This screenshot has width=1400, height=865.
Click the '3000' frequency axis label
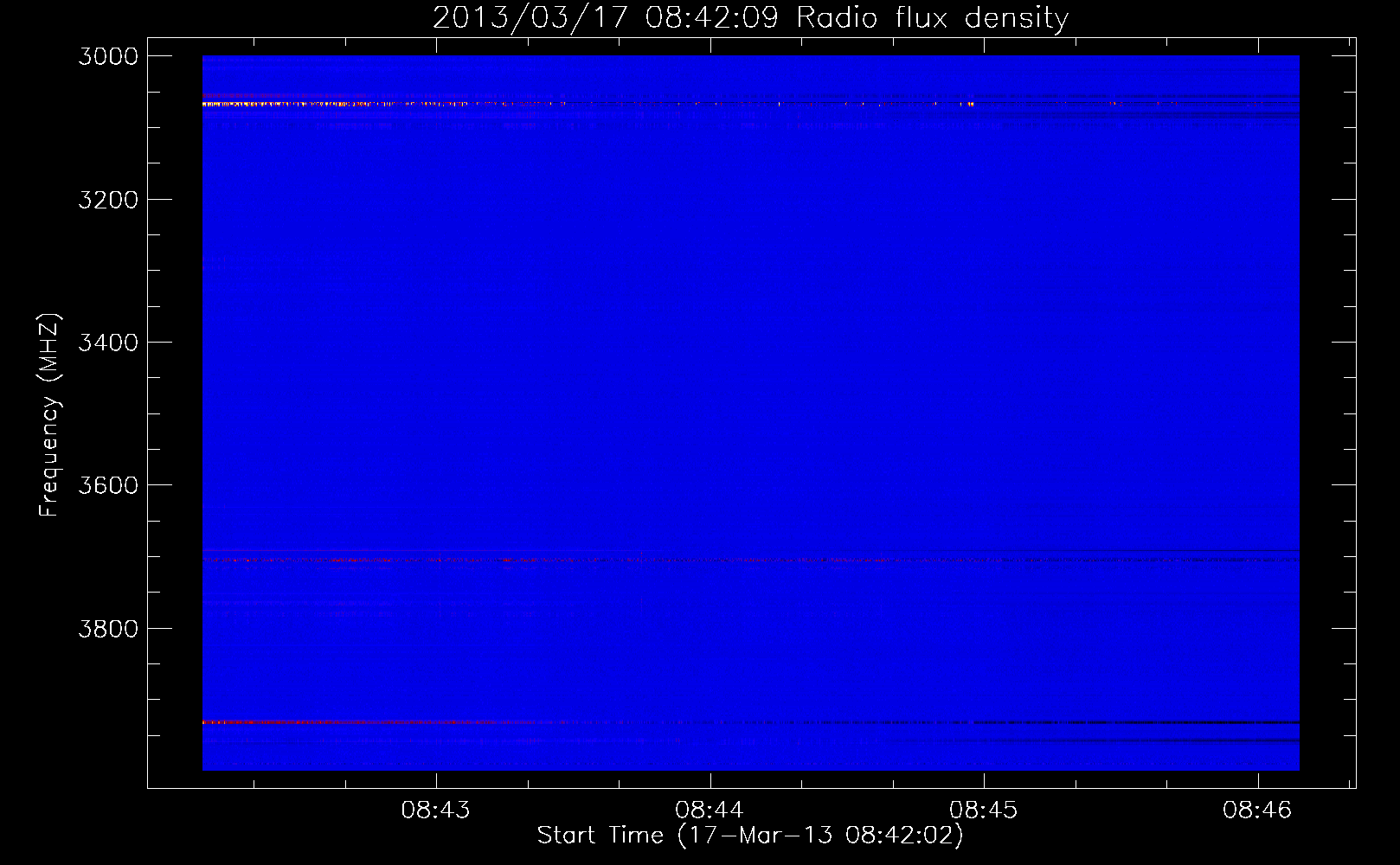108,56
